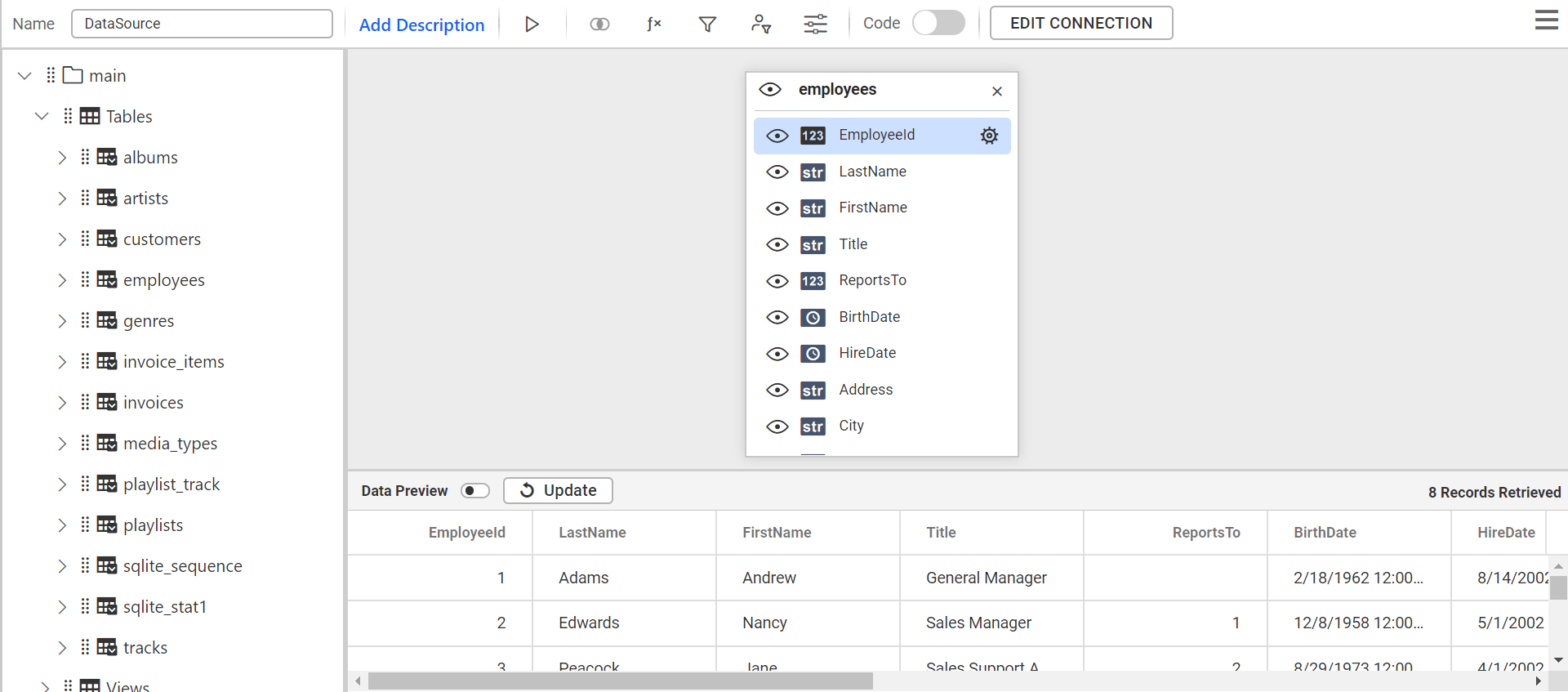The width and height of the screenshot is (1568, 692).
Task: Click drag handle beside the customers table
Action: pyautogui.click(x=85, y=239)
